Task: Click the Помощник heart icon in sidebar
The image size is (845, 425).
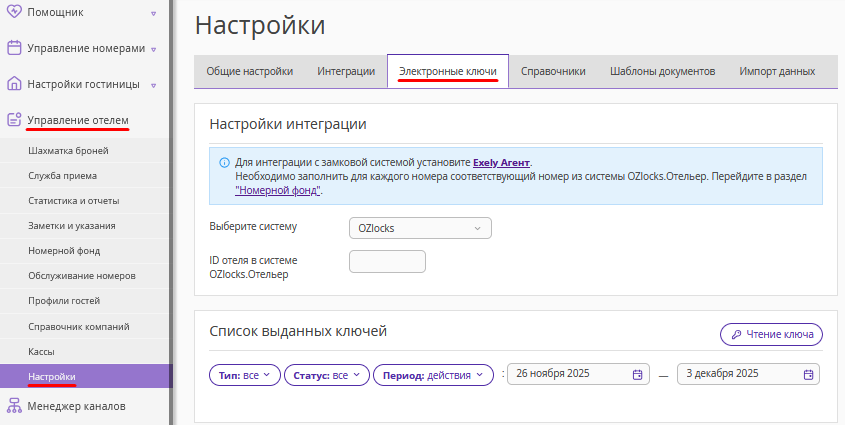Action: (x=14, y=13)
